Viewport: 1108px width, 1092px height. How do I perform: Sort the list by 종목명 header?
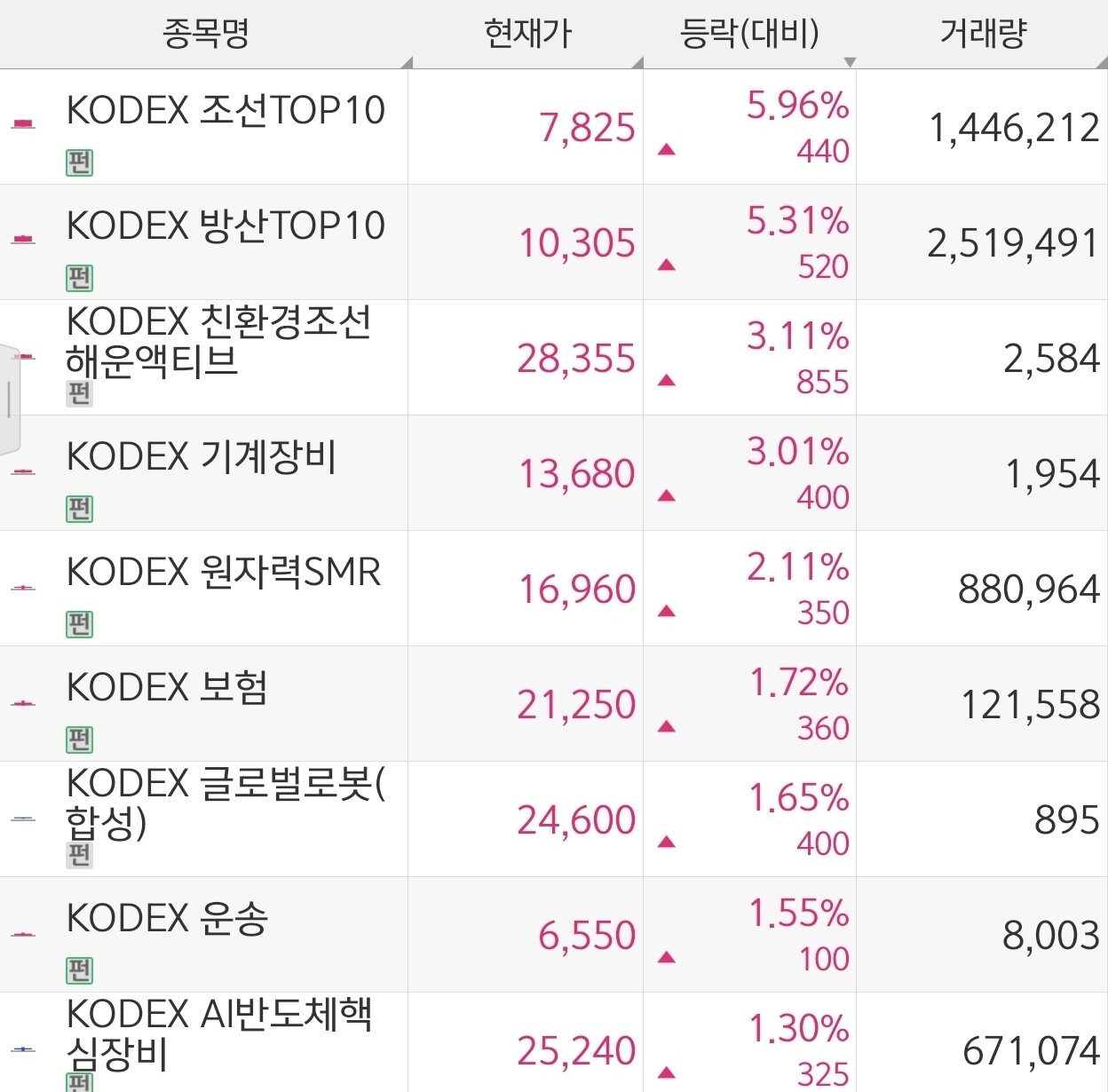[x=205, y=34]
